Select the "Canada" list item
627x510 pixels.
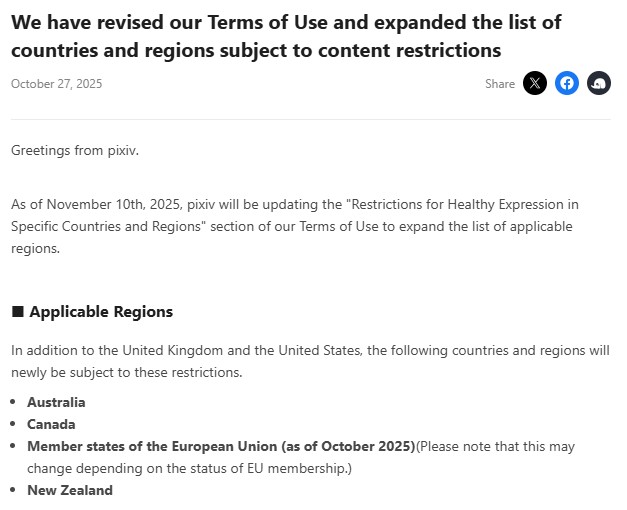51,424
